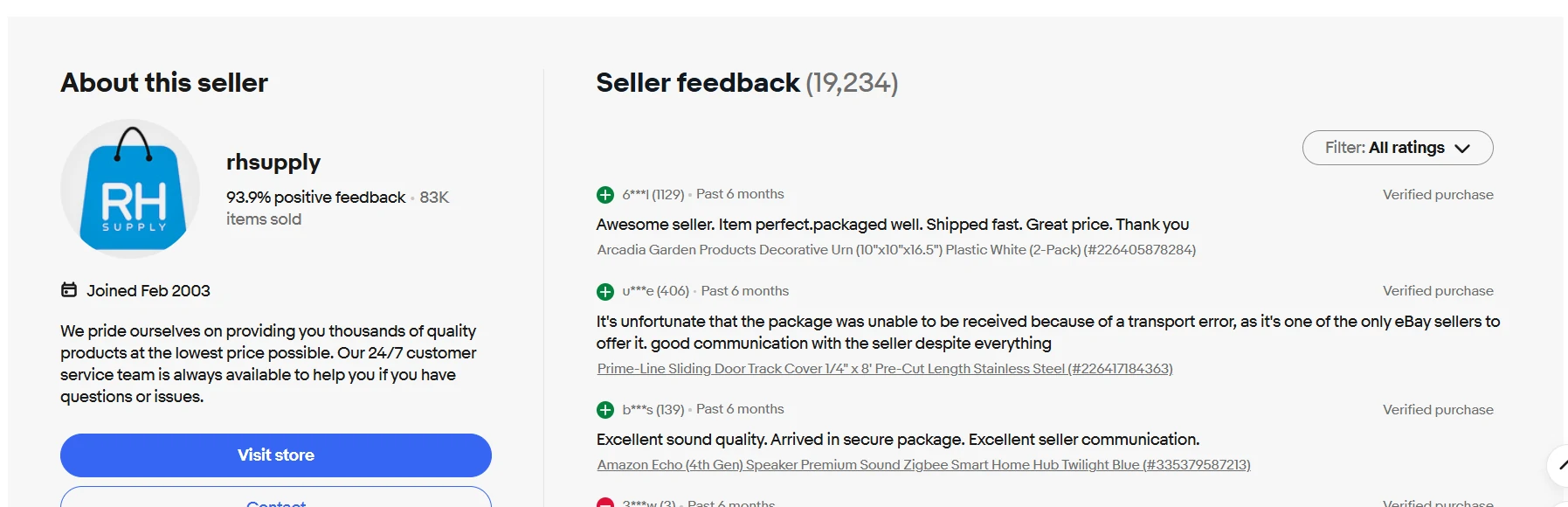Open Arcadia Garden Products Decorative Urn item
The image size is (1568, 507).
tap(896, 250)
